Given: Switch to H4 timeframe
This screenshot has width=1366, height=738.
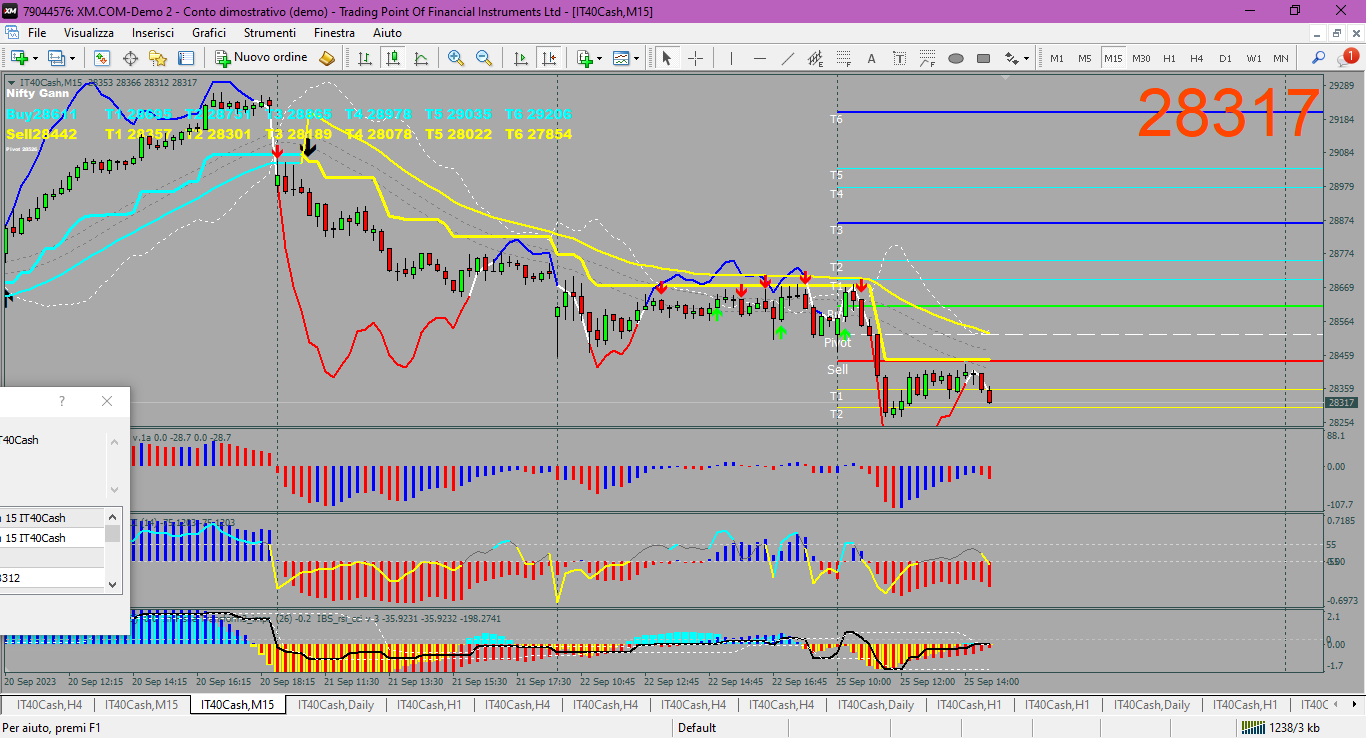Looking at the screenshot, I should pos(1196,58).
